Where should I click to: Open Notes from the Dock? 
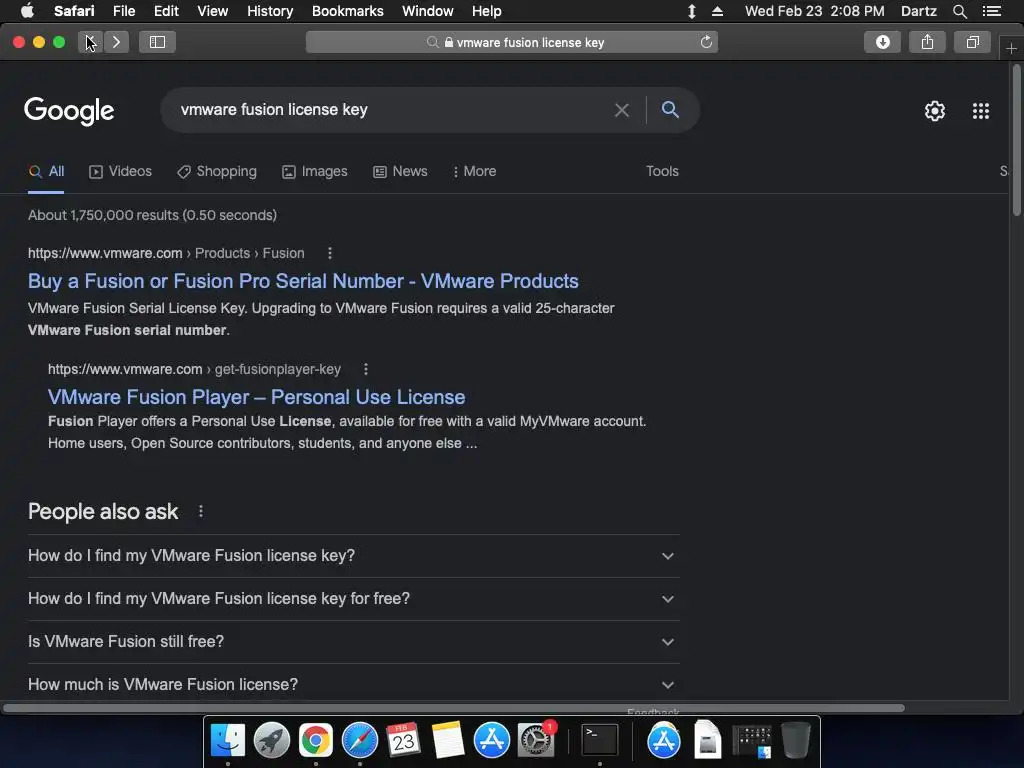[x=447, y=741]
